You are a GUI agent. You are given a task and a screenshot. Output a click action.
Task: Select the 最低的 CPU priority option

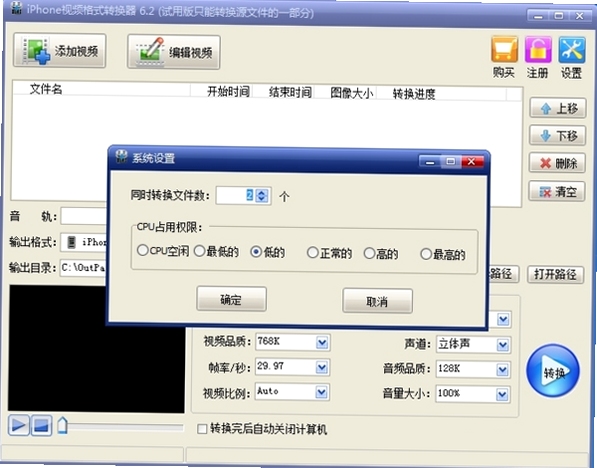pos(200,251)
